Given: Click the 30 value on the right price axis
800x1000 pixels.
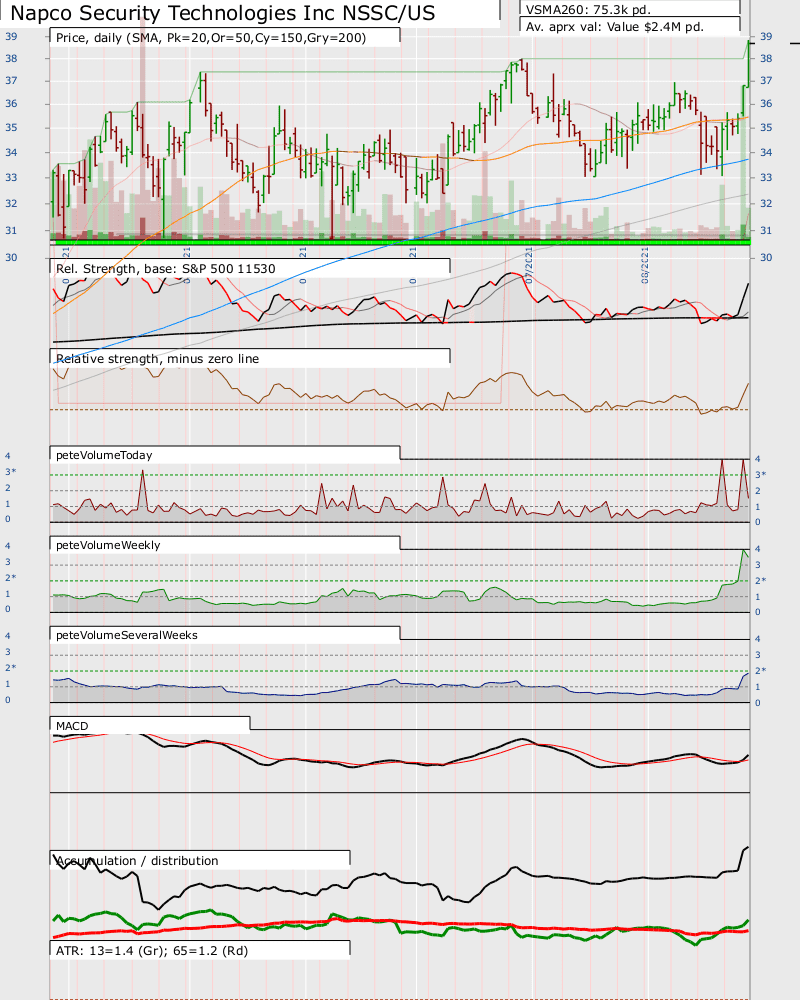Looking at the screenshot, I should pyautogui.click(x=766, y=257).
